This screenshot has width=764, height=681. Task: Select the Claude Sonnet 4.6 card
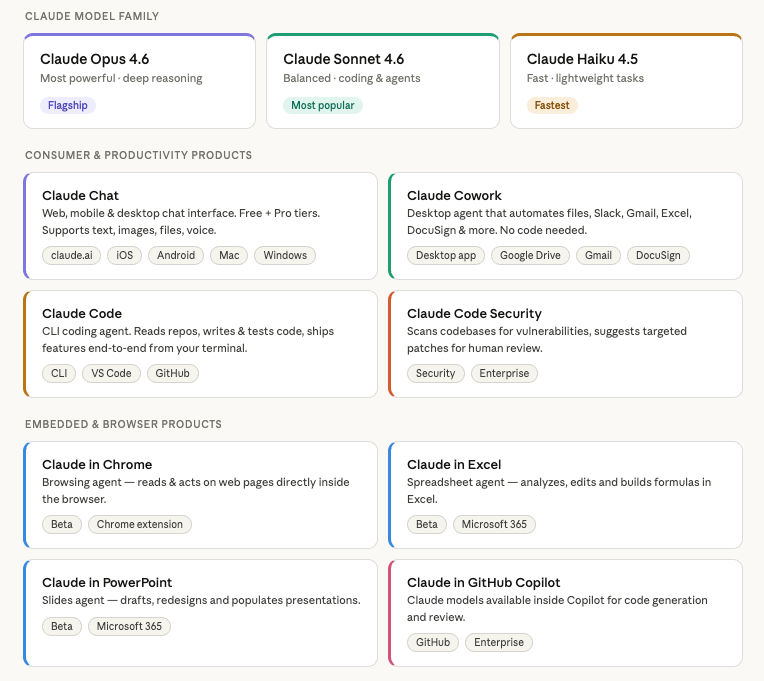click(x=382, y=81)
